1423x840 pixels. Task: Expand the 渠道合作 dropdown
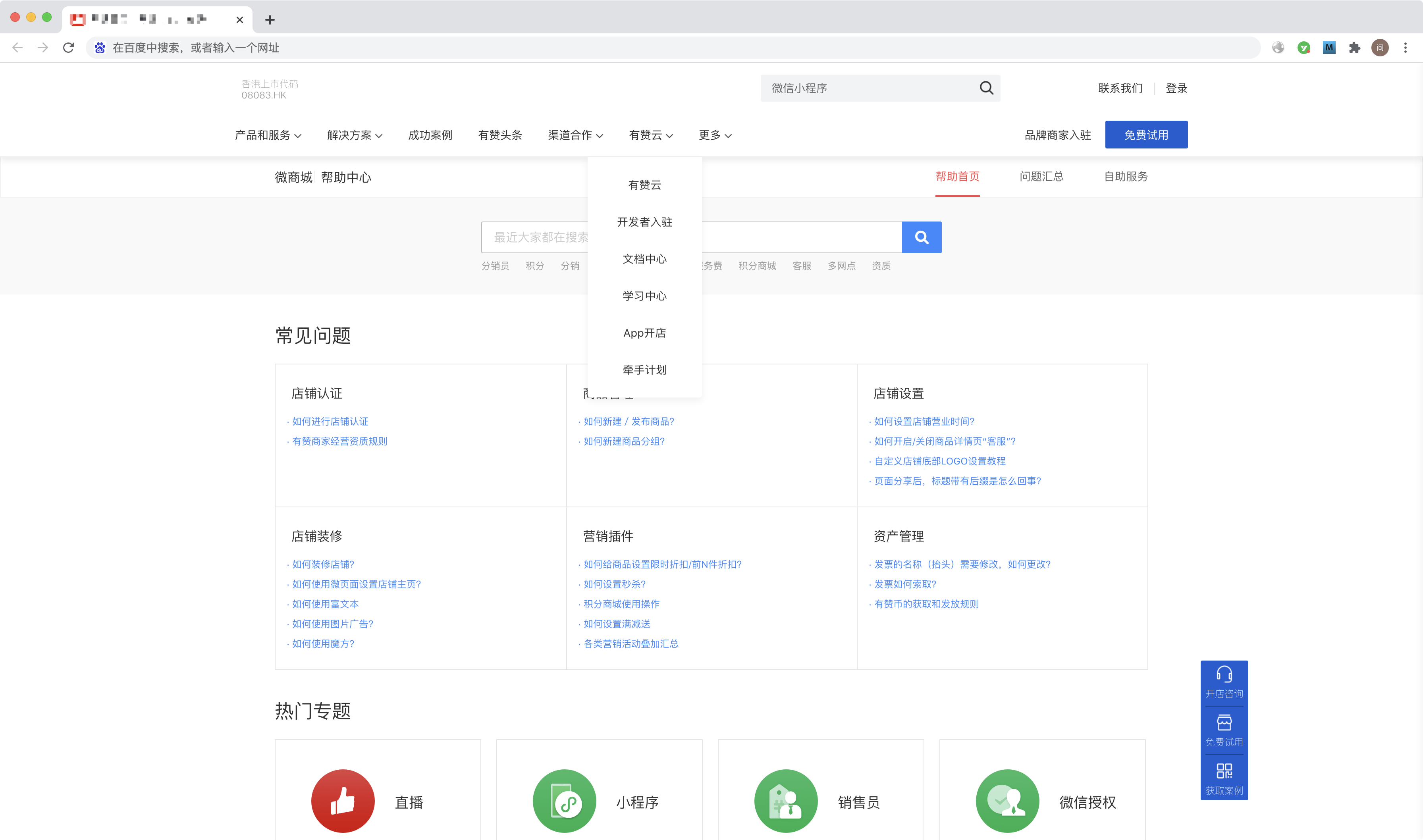[576, 135]
